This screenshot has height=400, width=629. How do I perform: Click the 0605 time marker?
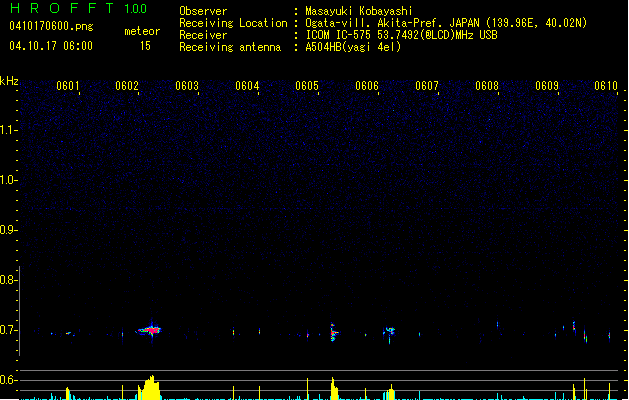coord(307,86)
